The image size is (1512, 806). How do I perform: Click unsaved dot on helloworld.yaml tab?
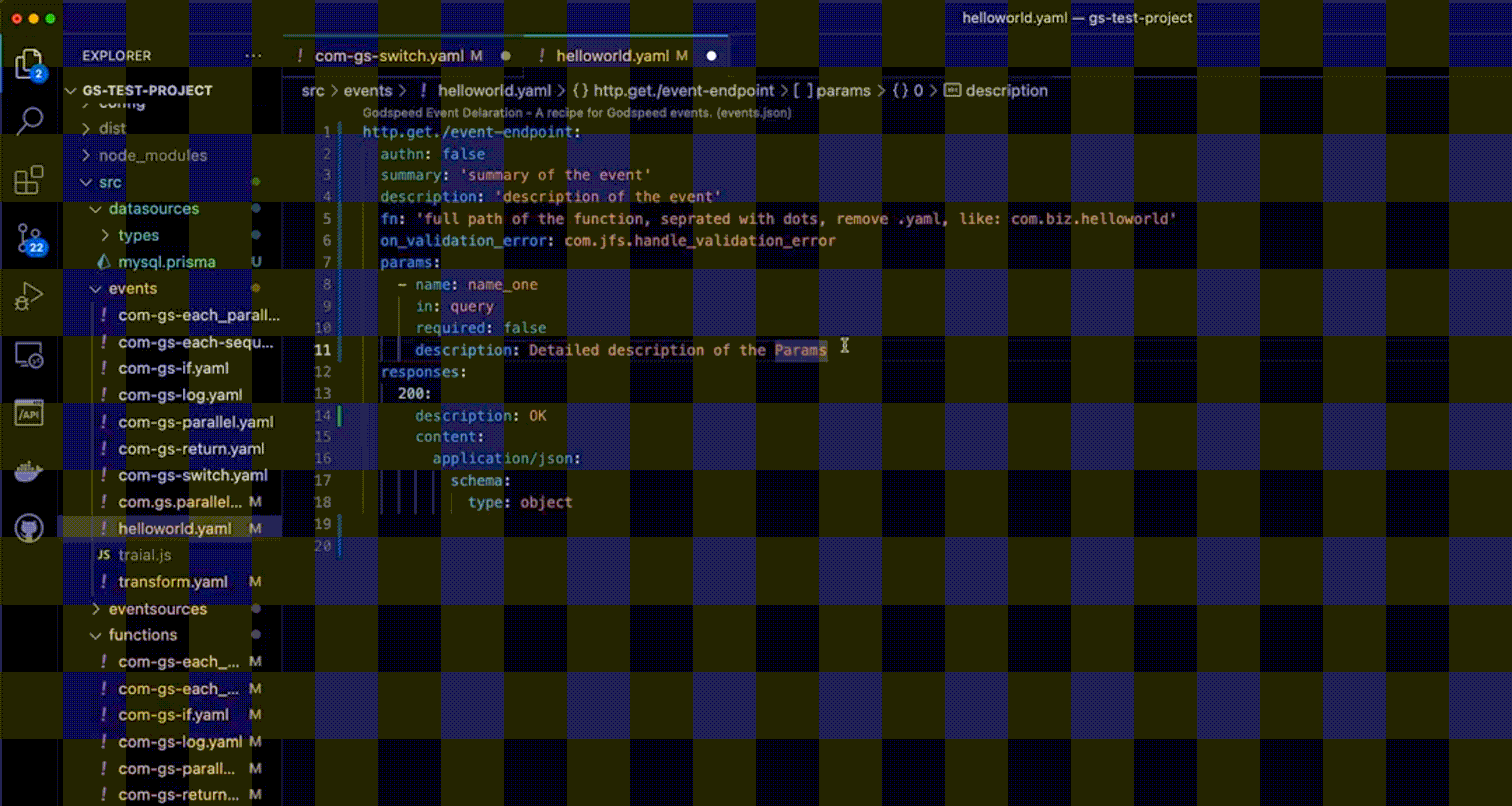click(x=711, y=56)
